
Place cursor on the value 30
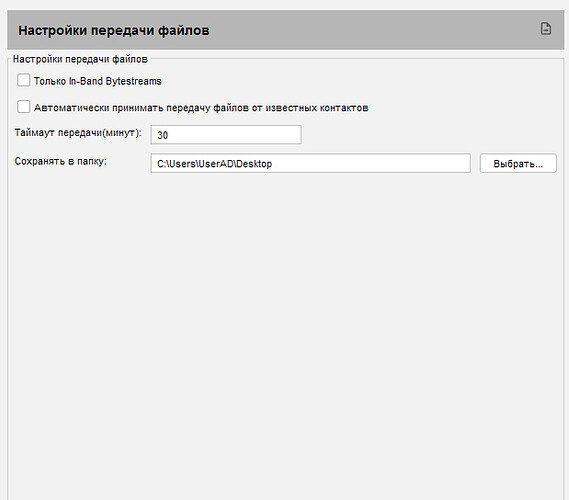click(x=162, y=135)
